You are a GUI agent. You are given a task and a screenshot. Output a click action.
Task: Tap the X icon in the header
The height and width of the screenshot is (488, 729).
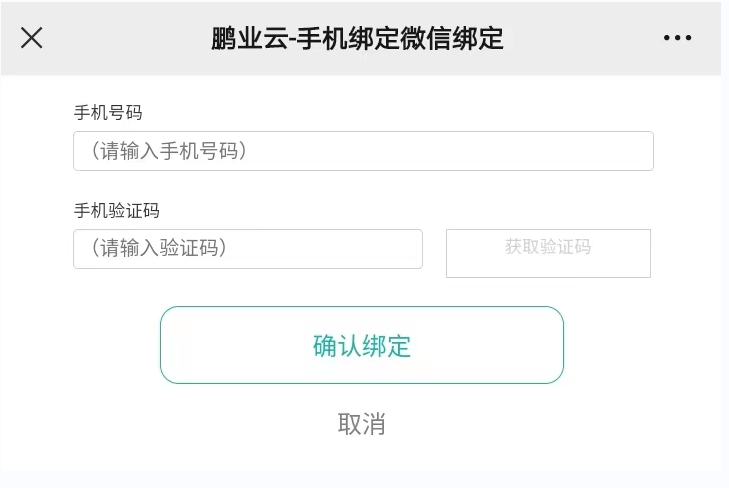tap(32, 38)
